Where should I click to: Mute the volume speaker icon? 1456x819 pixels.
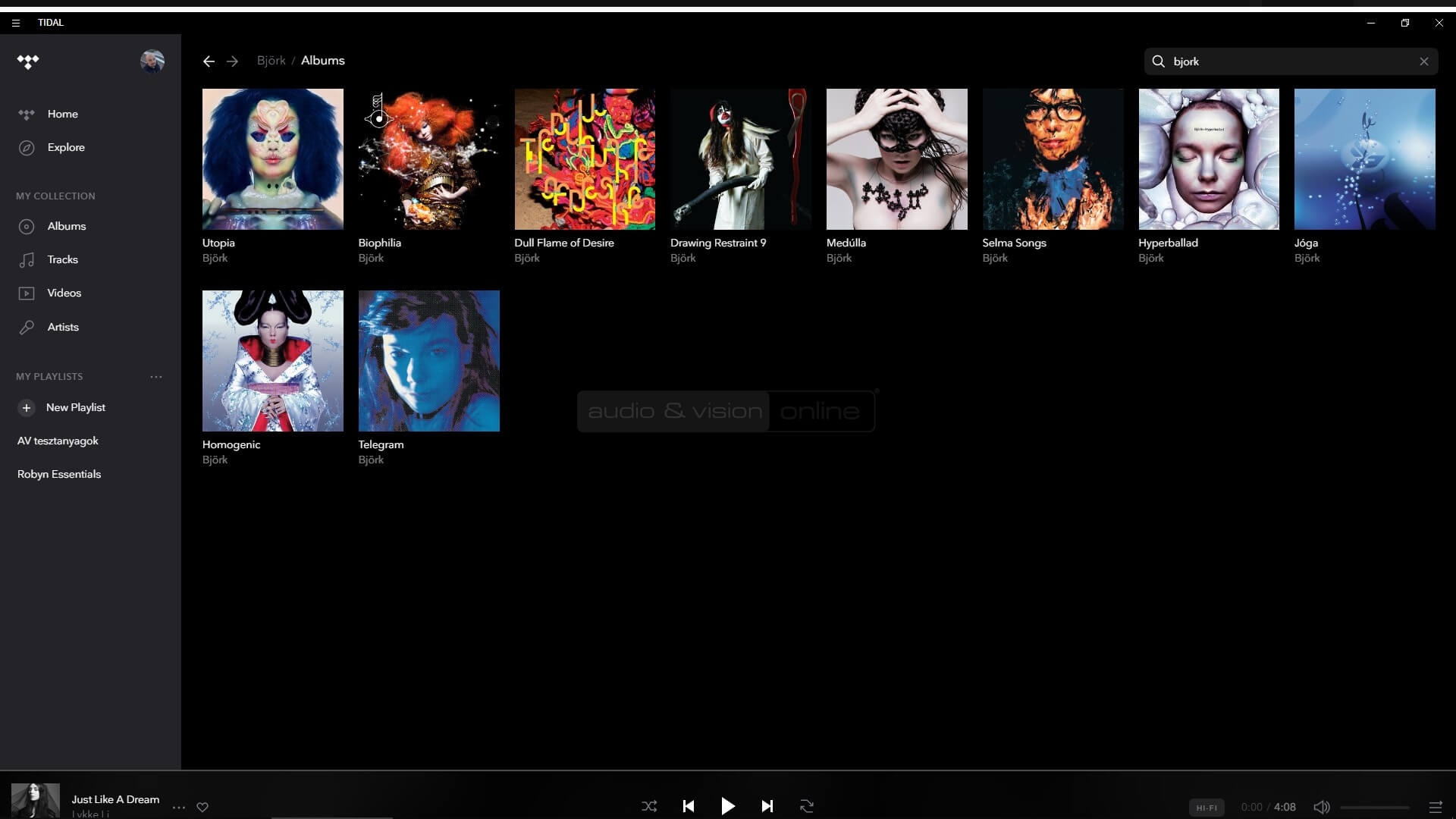click(x=1321, y=807)
